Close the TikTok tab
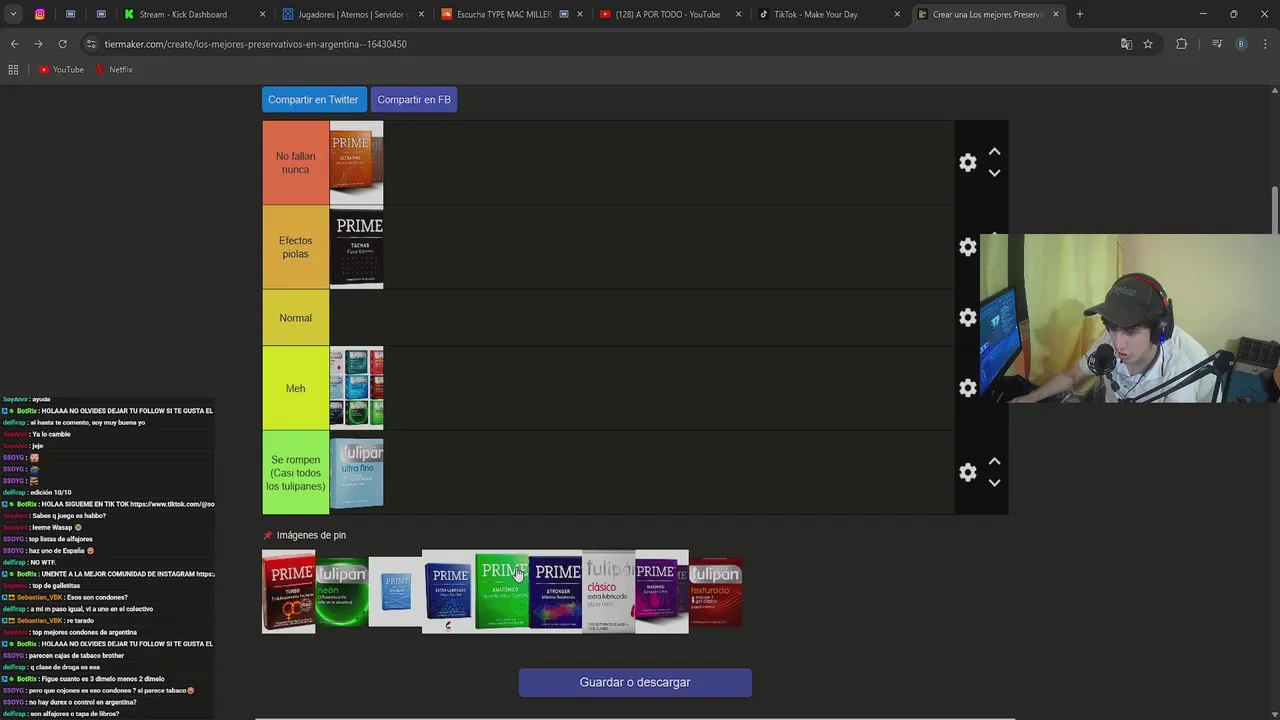 point(897,14)
